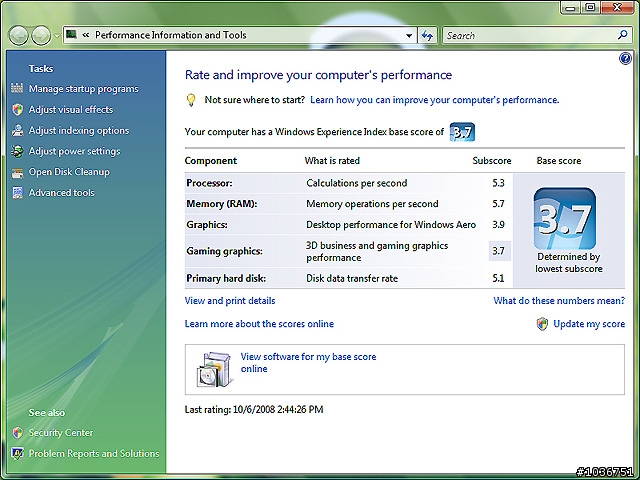Click the hard disk subscore 5.1
Viewport: 640px width, 480px height.
coord(498,278)
